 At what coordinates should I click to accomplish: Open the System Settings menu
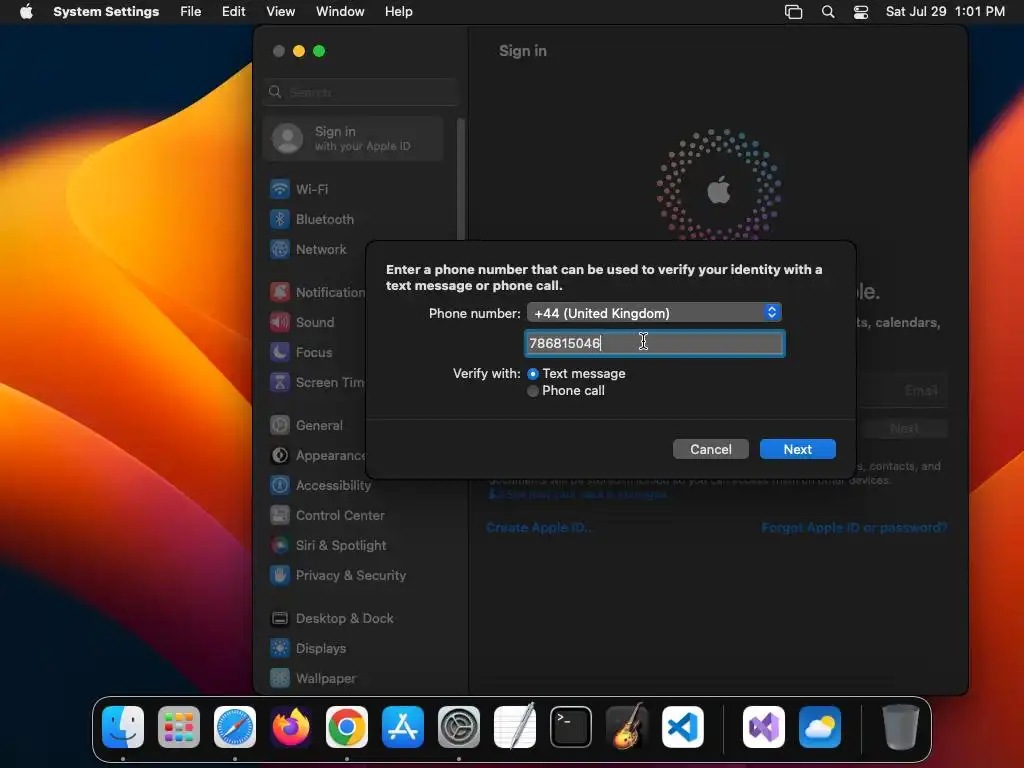(106, 12)
